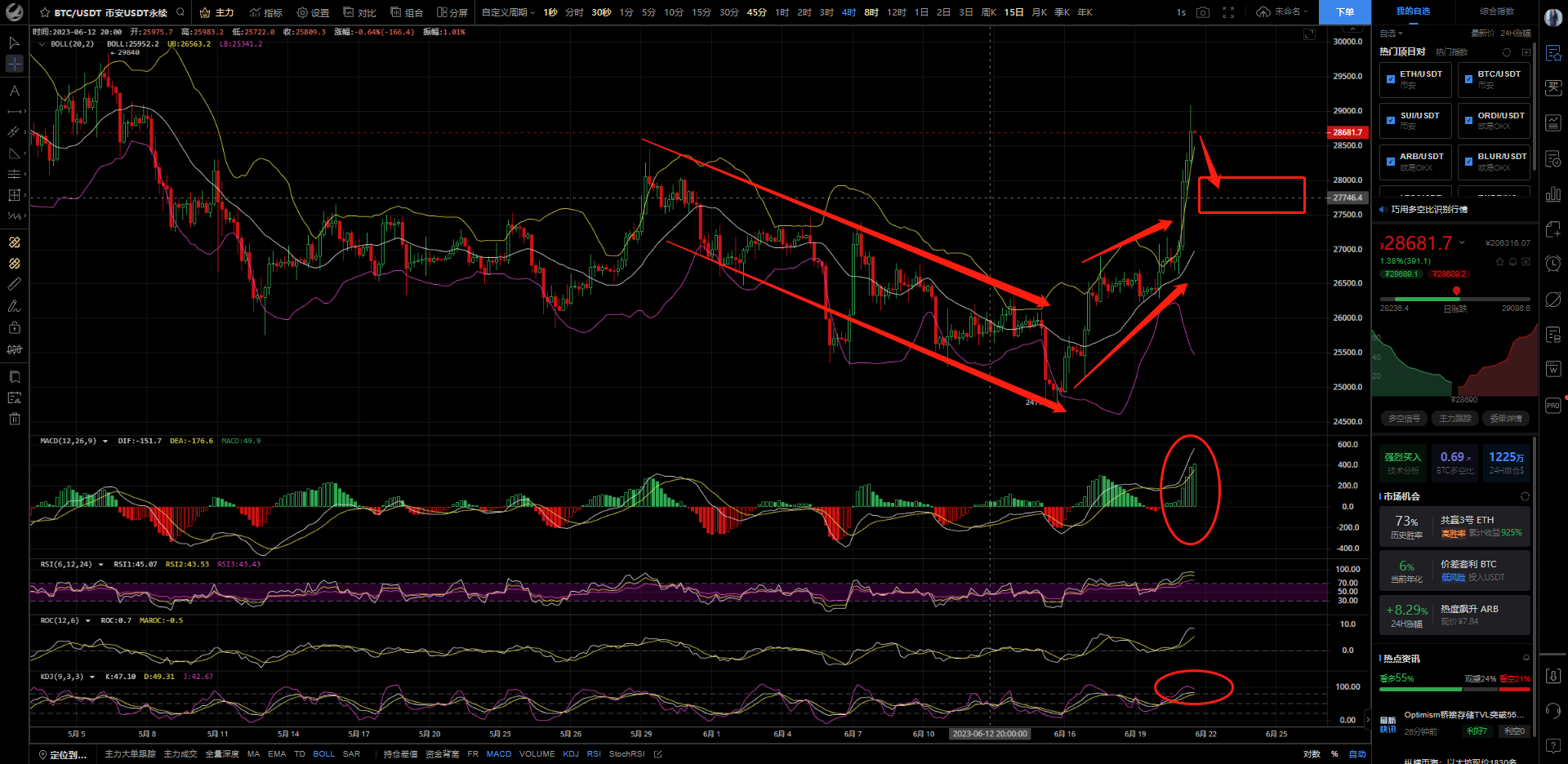Click the blue 下单 order button
Image resolution: width=1568 pixels, height=764 pixels.
click(x=1344, y=12)
